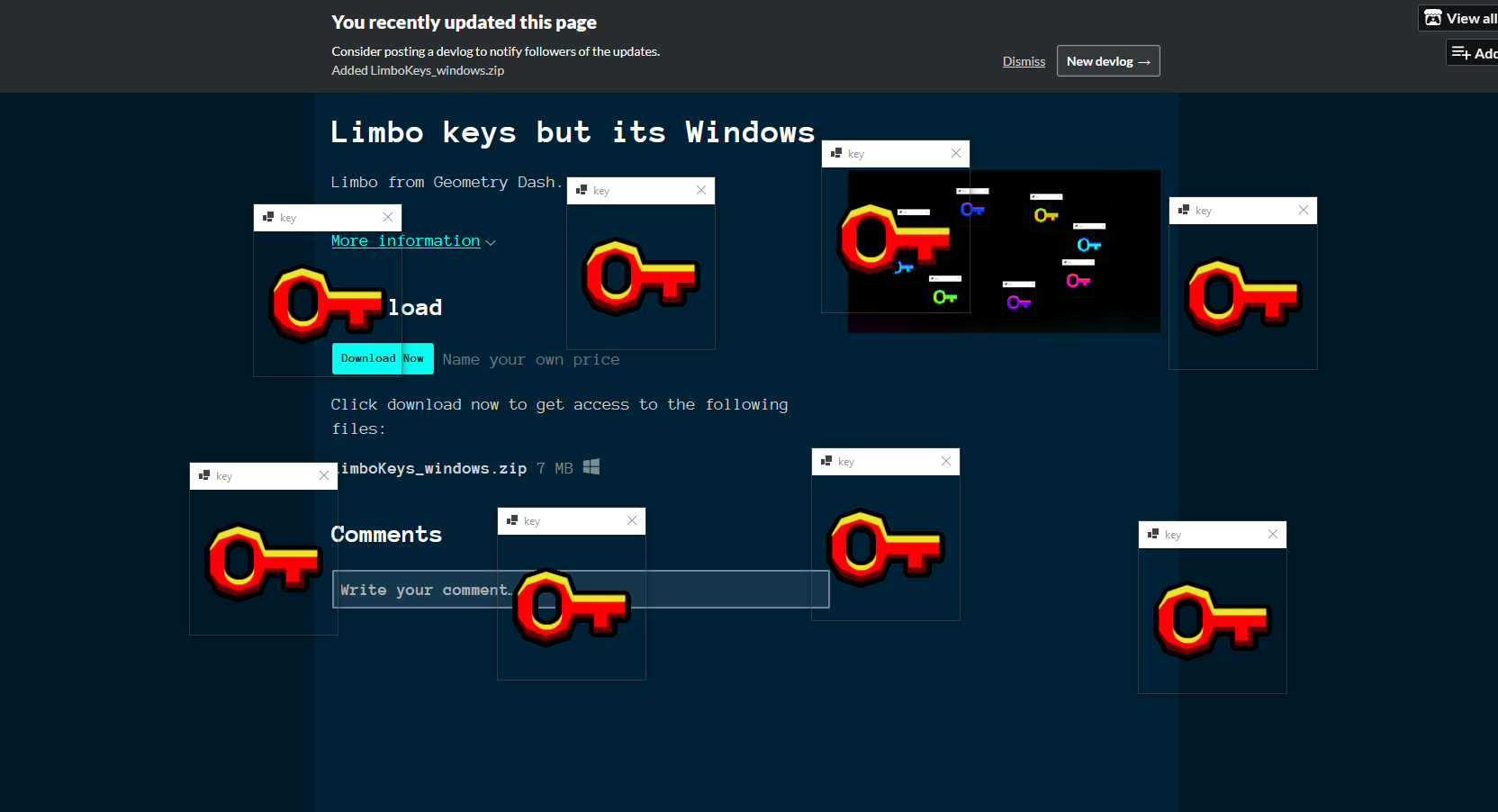The height and width of the screenshot is (812, 1498).
Task: Click the Windows logo beside LimboKeys_windows.zip
Action: 591,467
